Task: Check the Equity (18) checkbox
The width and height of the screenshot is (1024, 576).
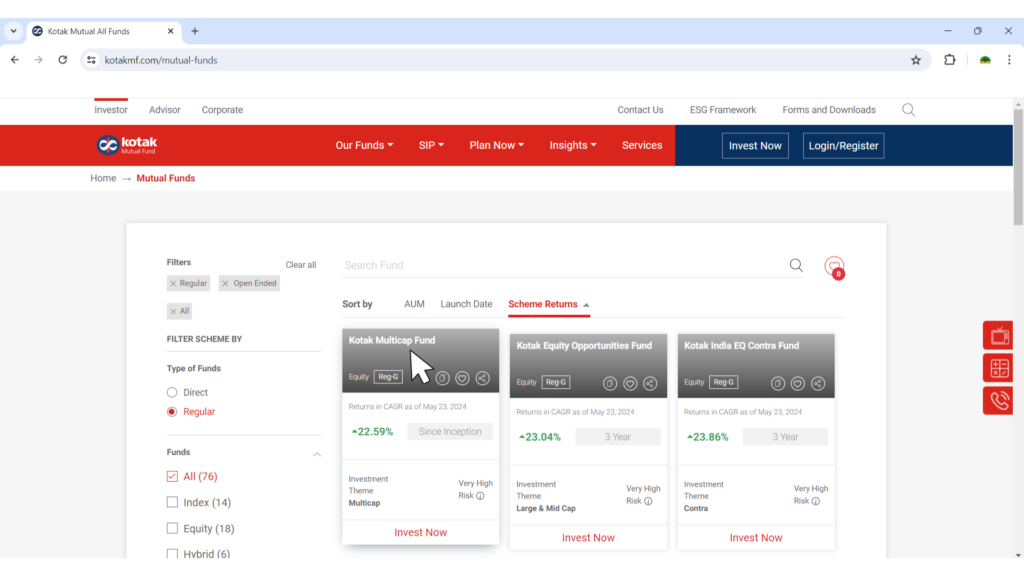Action: (172, 528)
